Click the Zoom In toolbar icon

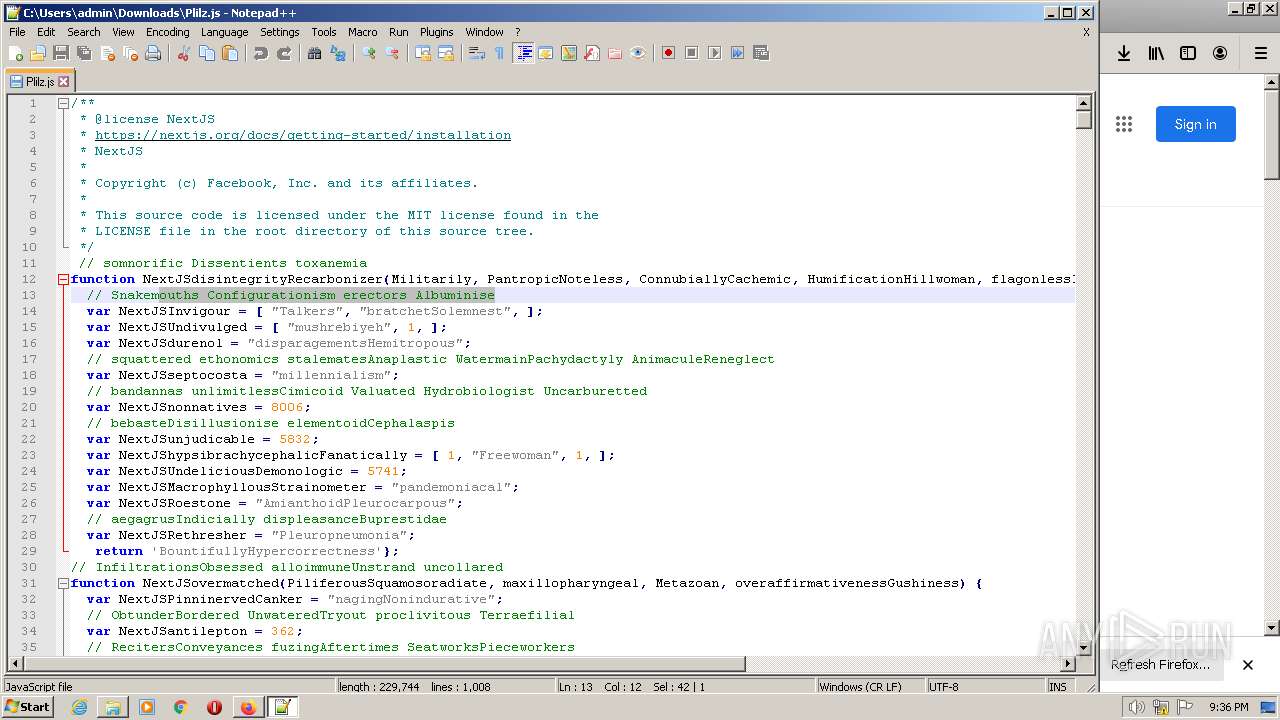click(369, 53)
